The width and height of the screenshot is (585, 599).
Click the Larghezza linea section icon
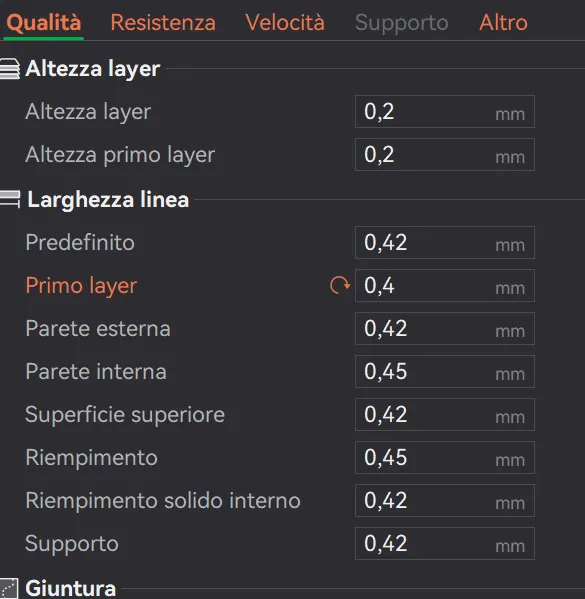coord(10,199)
